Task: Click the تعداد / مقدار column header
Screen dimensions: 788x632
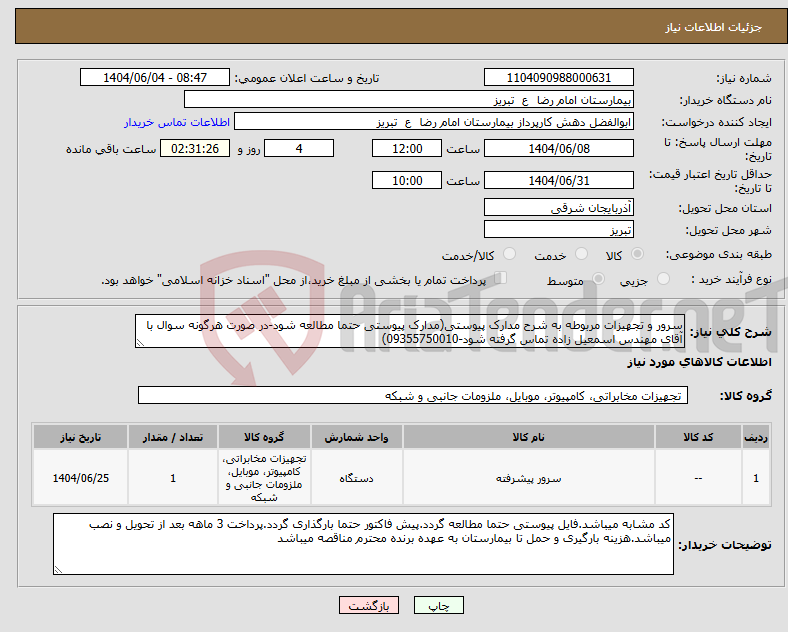Action: (x=173, y=437)
